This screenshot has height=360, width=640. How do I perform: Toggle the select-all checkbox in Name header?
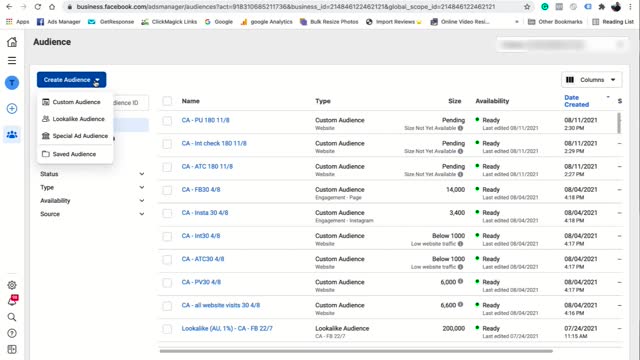tap(167, 101)
